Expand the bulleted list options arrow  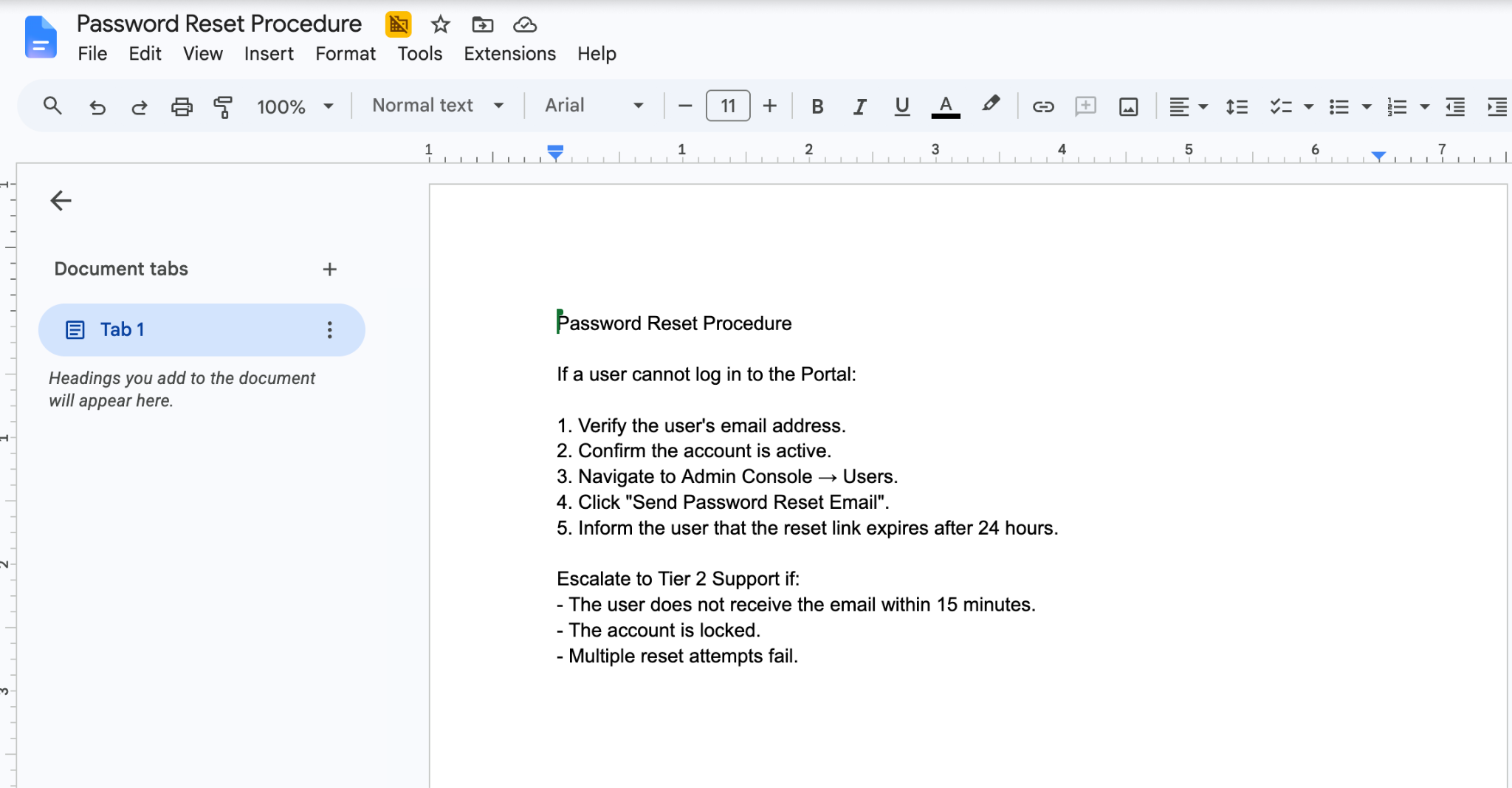pos(1367,107)
